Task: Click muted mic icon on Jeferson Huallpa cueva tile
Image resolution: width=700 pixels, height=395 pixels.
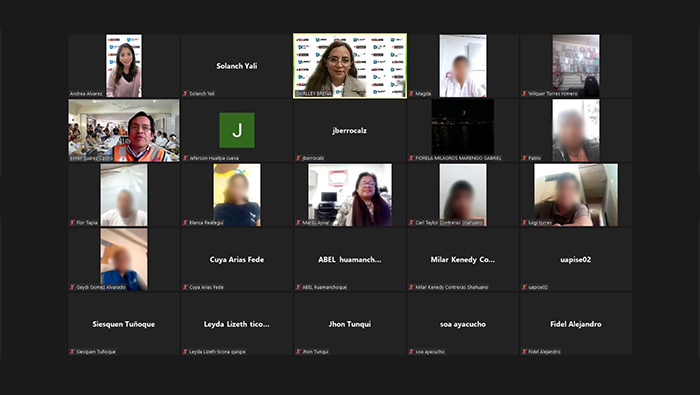Action: coord(185,158)
